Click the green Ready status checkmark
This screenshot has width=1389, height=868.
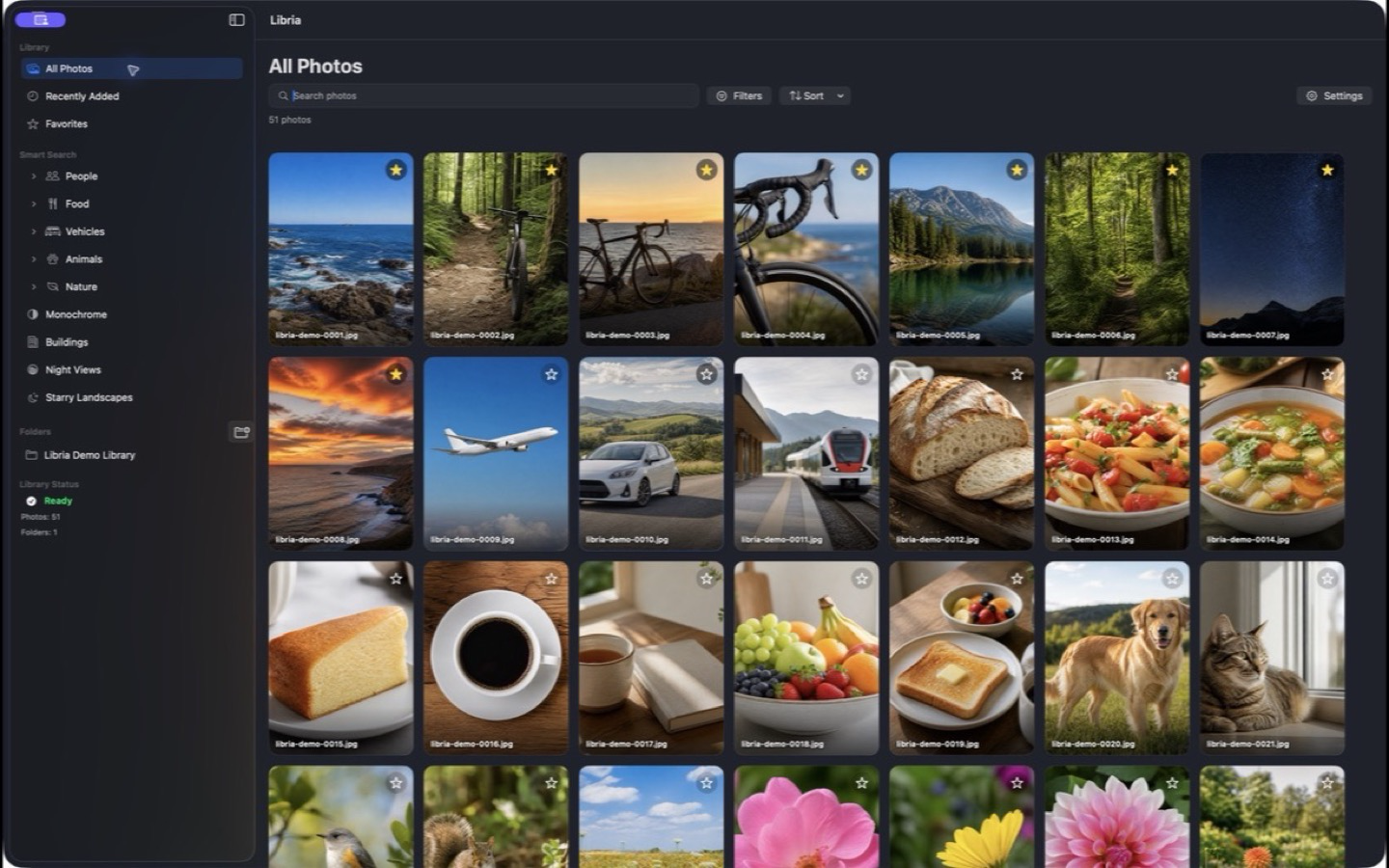click(x=31, y=501)
